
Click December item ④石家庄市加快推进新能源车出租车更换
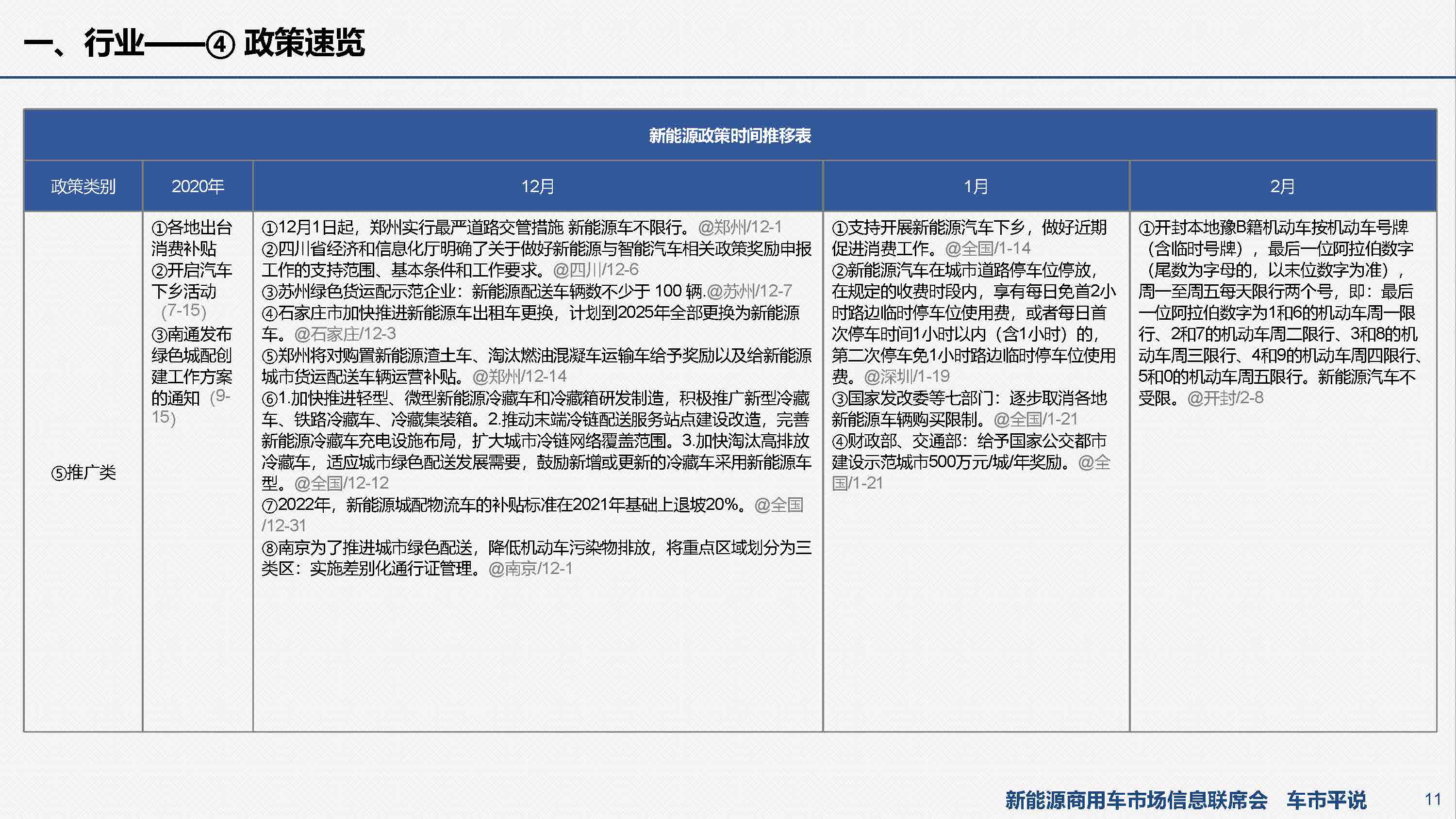coord(531,323)
